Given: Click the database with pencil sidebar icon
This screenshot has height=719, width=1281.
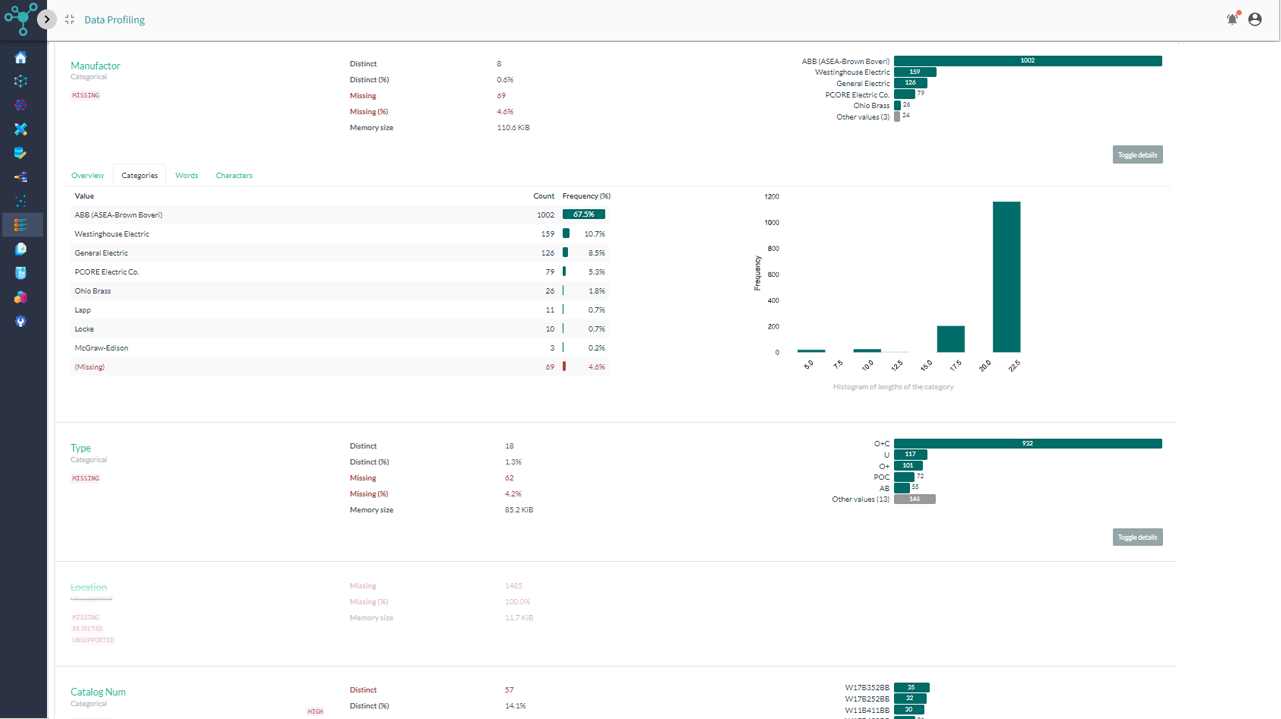Looking at the screenshot, I should [x=20, y=153].
